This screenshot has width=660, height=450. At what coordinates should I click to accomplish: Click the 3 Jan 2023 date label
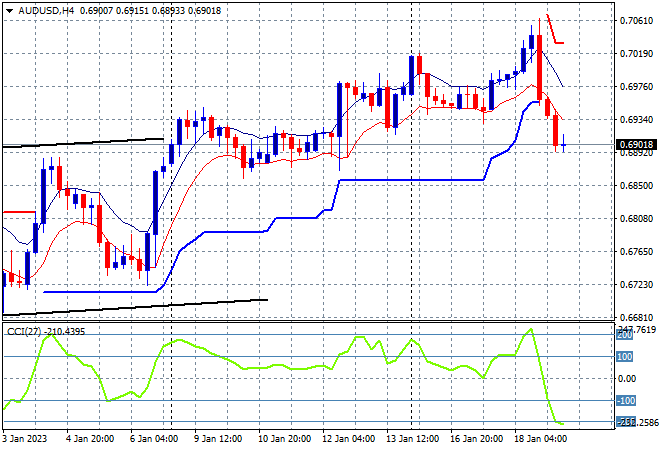(25, 439)
